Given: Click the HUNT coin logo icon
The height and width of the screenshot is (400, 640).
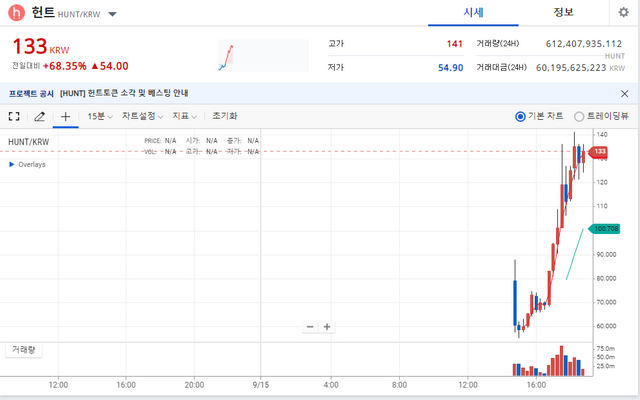Looking at the screenshot, I should click(x=17, y=13).
